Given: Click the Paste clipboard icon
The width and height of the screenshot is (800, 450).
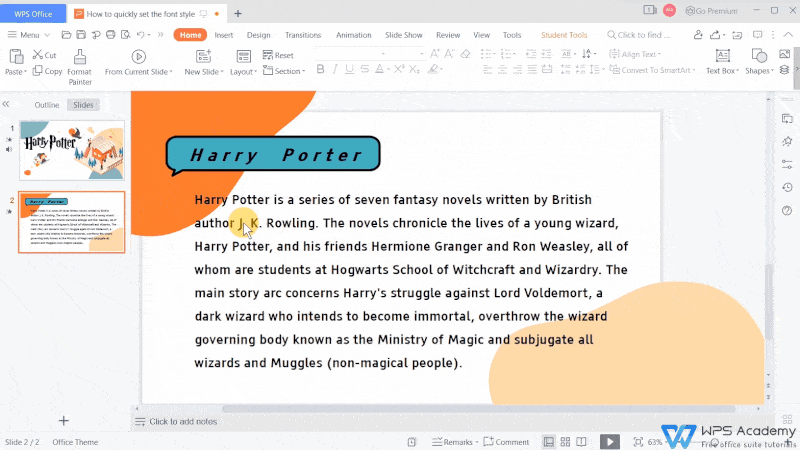Looking at the screenshot, I should click(16, 57).
